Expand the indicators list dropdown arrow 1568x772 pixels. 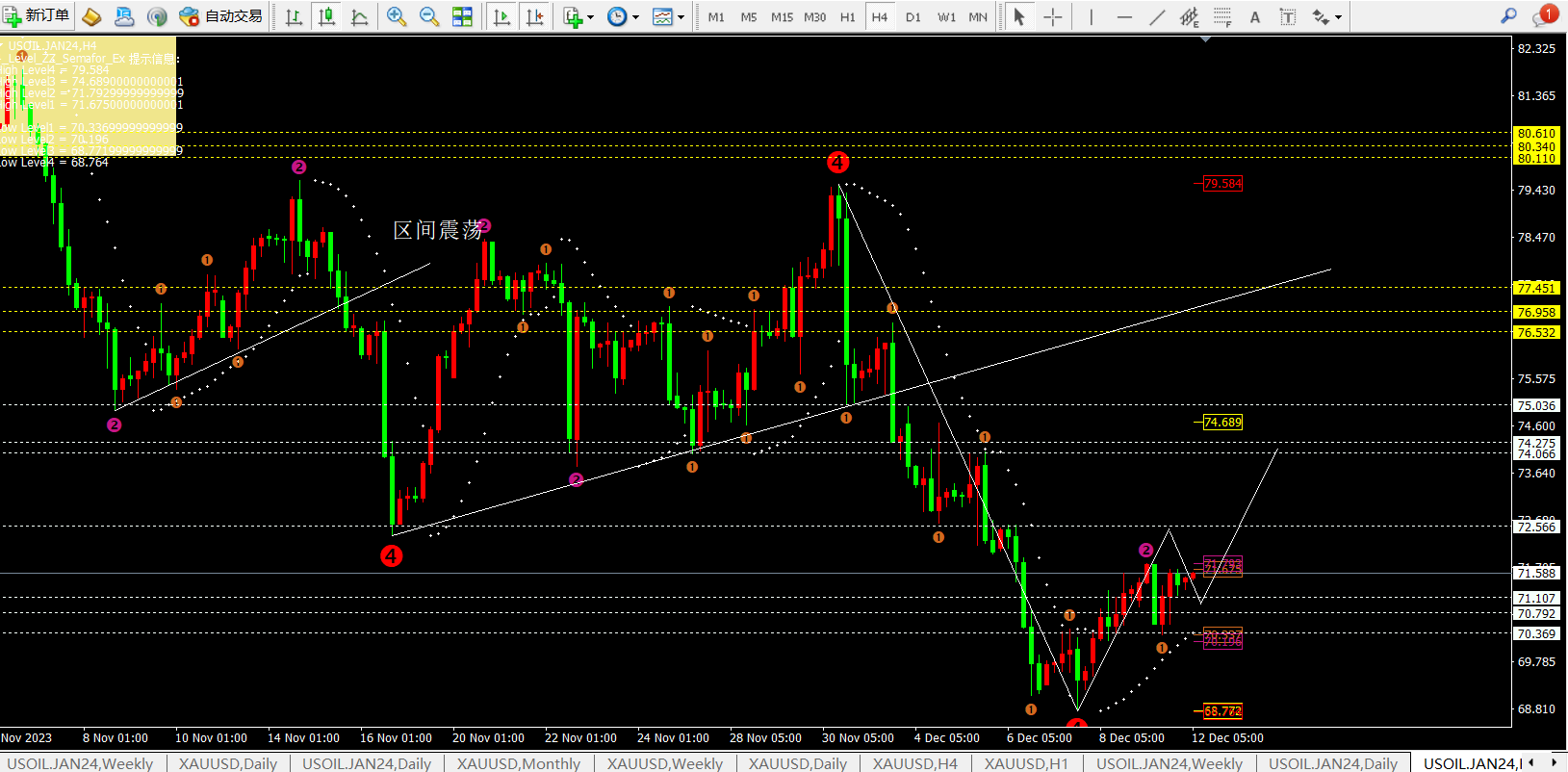point(590,16)
